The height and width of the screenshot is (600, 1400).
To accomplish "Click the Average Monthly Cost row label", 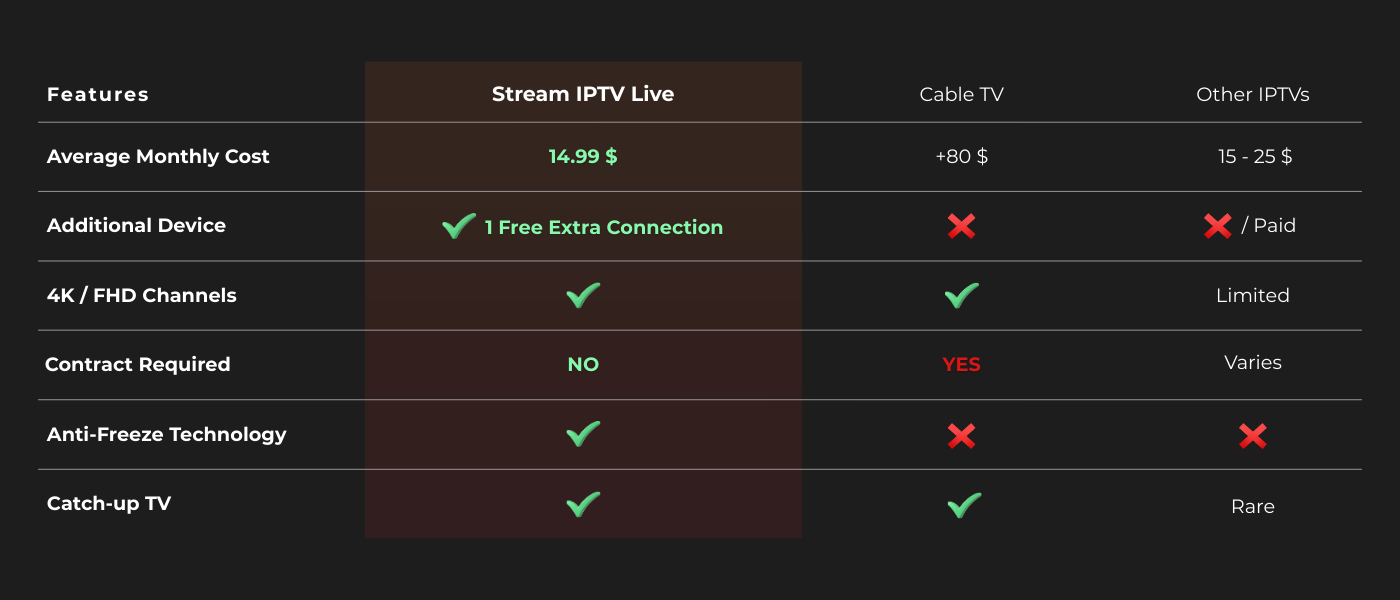I will [158, 156].
